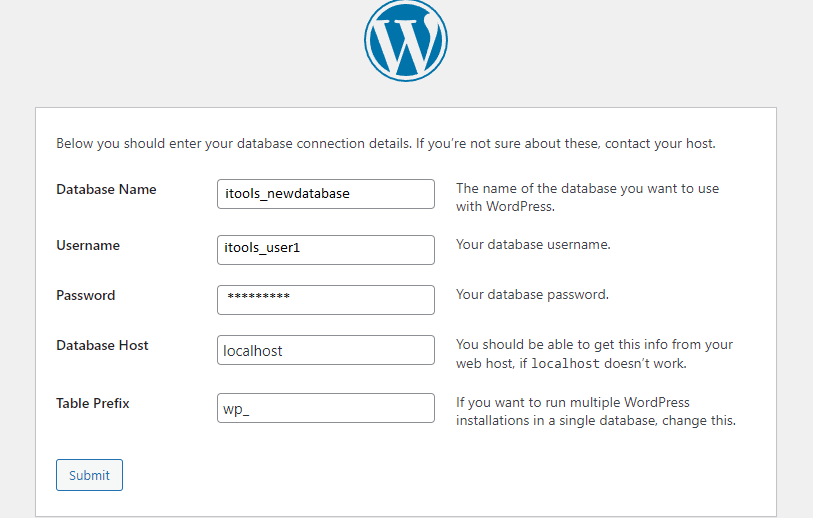Click 'You should be able to get this info' hint
Viewport: 813px width, 518px height.
pos(594,354)
